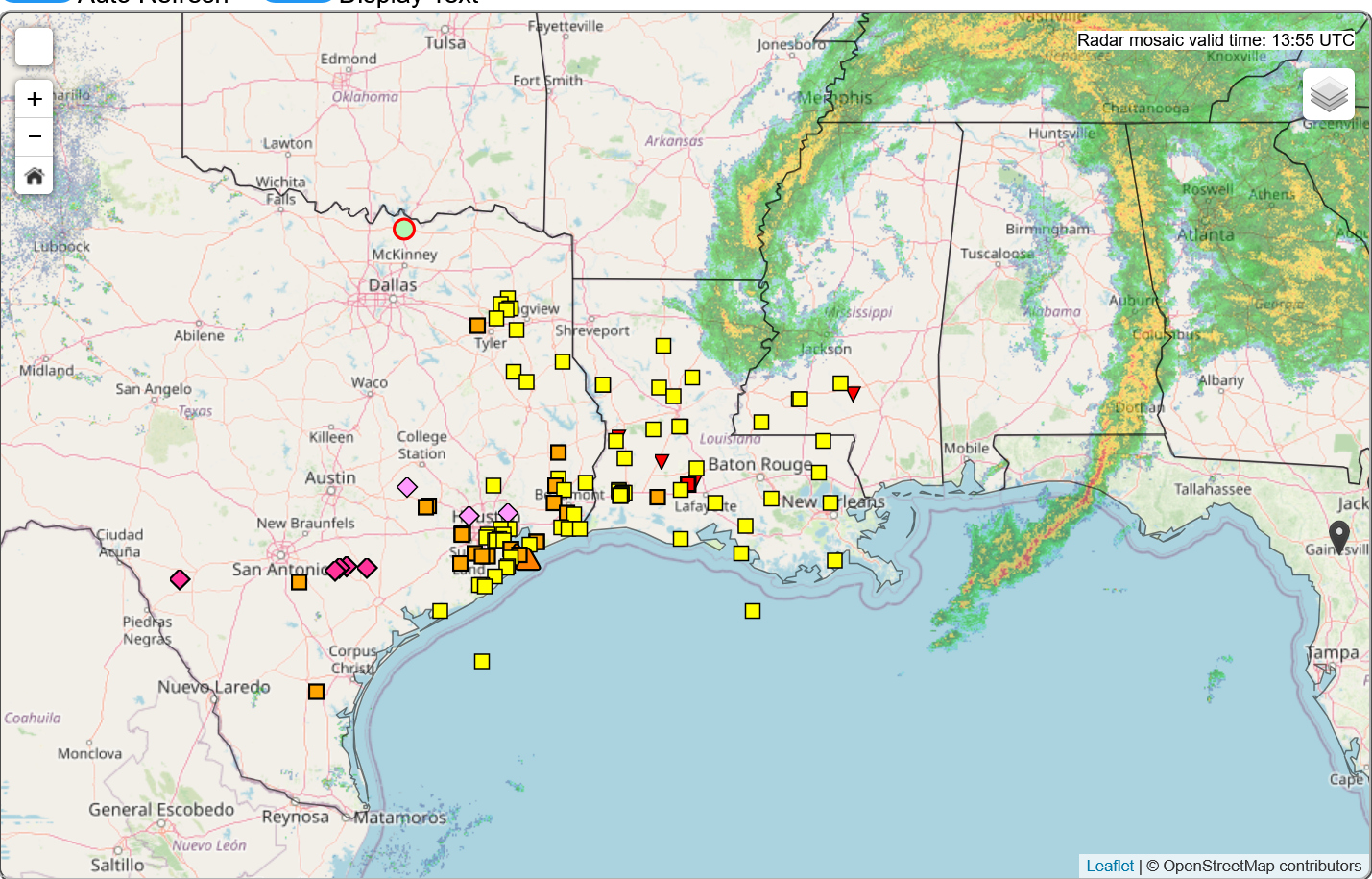This screenshot has width=1372, height=879.
Task: Click the radar mosaic valid time label
Action: tap(1216, 40)
